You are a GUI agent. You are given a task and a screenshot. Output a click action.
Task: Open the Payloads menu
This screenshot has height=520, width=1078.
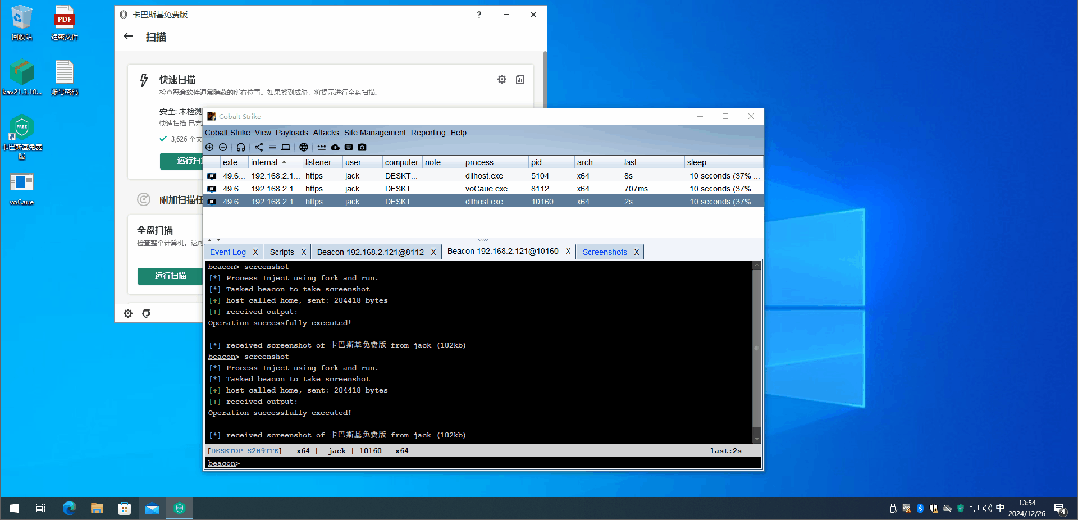tap(292, 133)
